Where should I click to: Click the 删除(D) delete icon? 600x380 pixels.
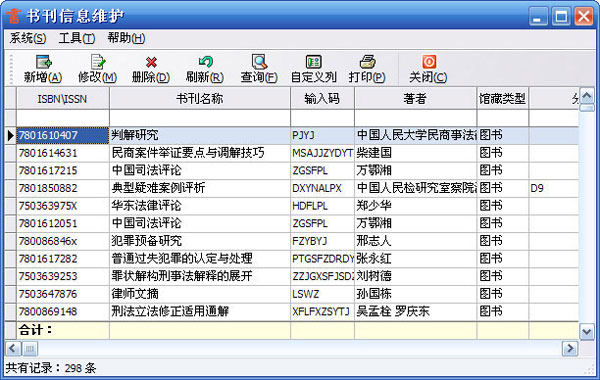[152, 62]
